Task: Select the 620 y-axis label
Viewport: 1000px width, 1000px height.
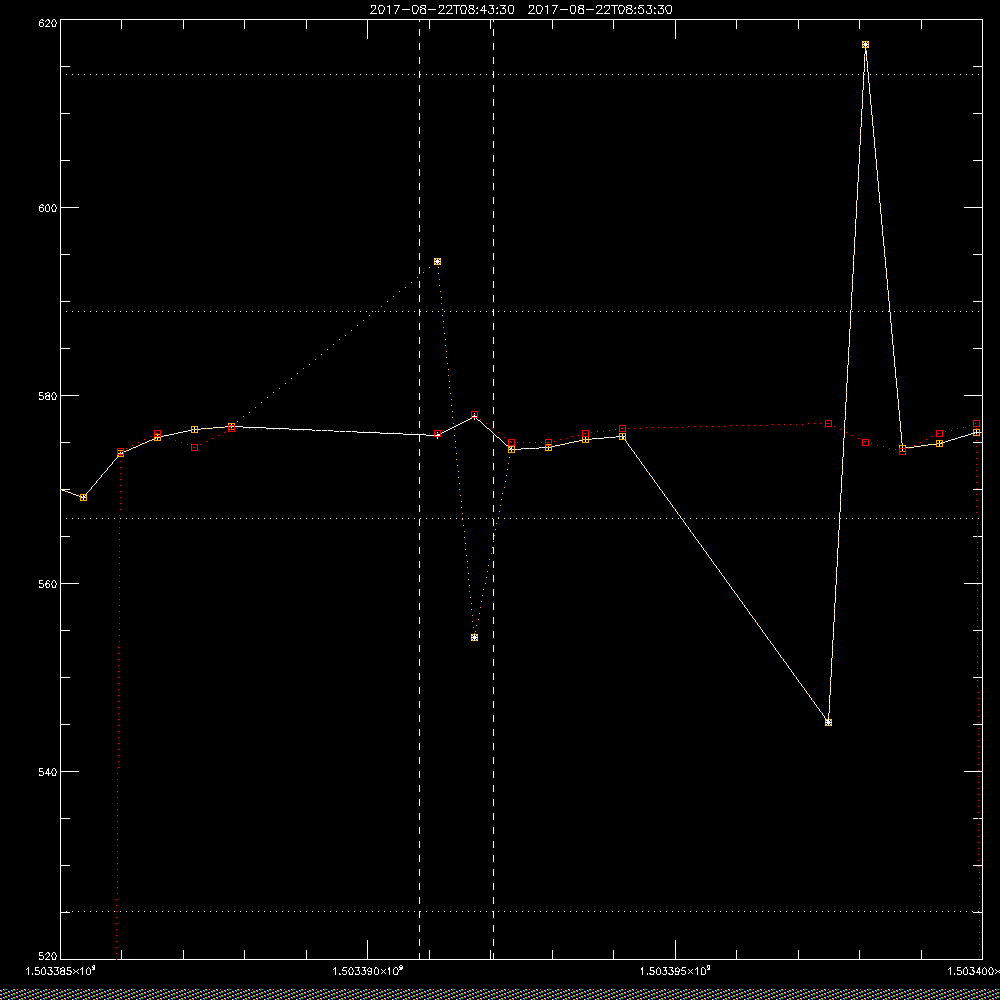Action: tap(48, 22)
